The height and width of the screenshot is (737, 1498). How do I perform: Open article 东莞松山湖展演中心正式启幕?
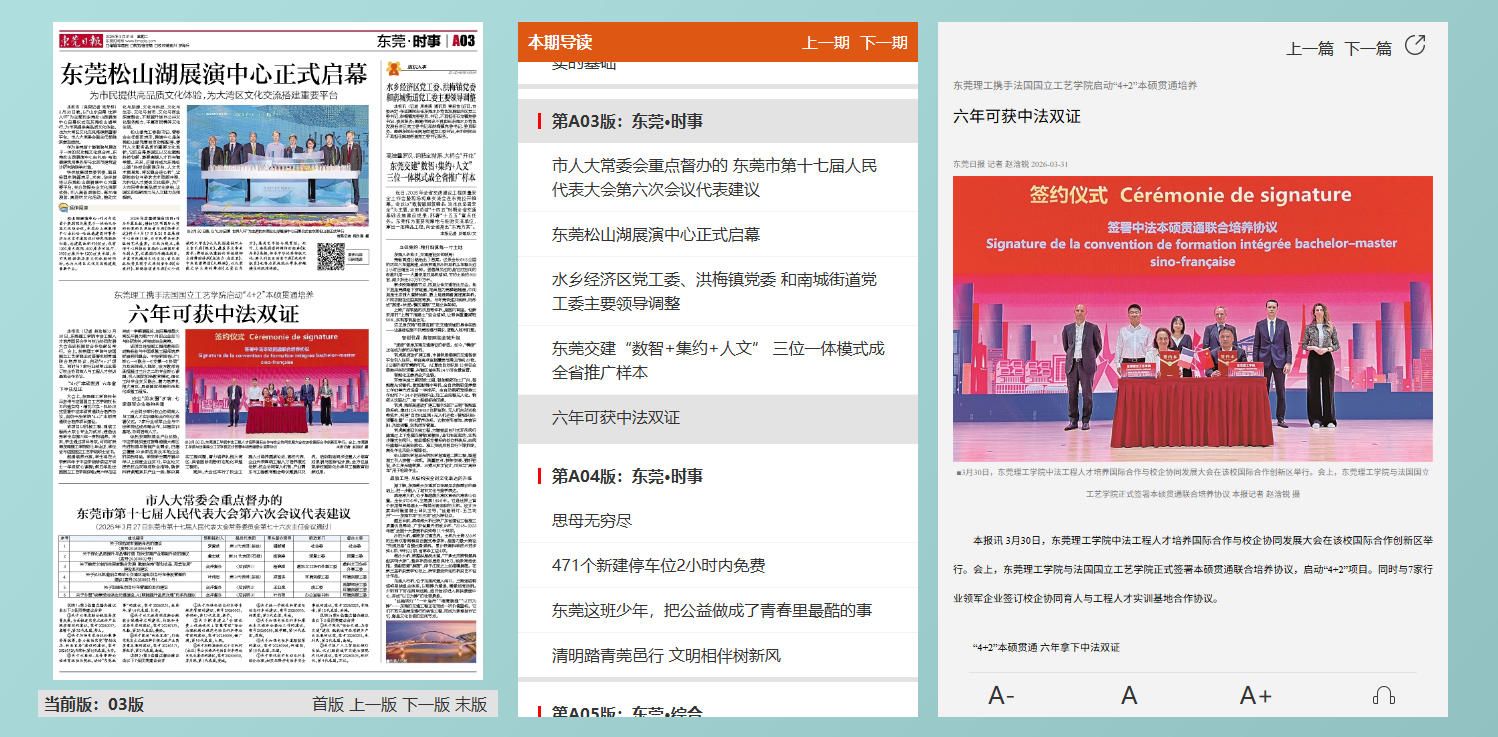pyautogui.click(x=655, y=234)
